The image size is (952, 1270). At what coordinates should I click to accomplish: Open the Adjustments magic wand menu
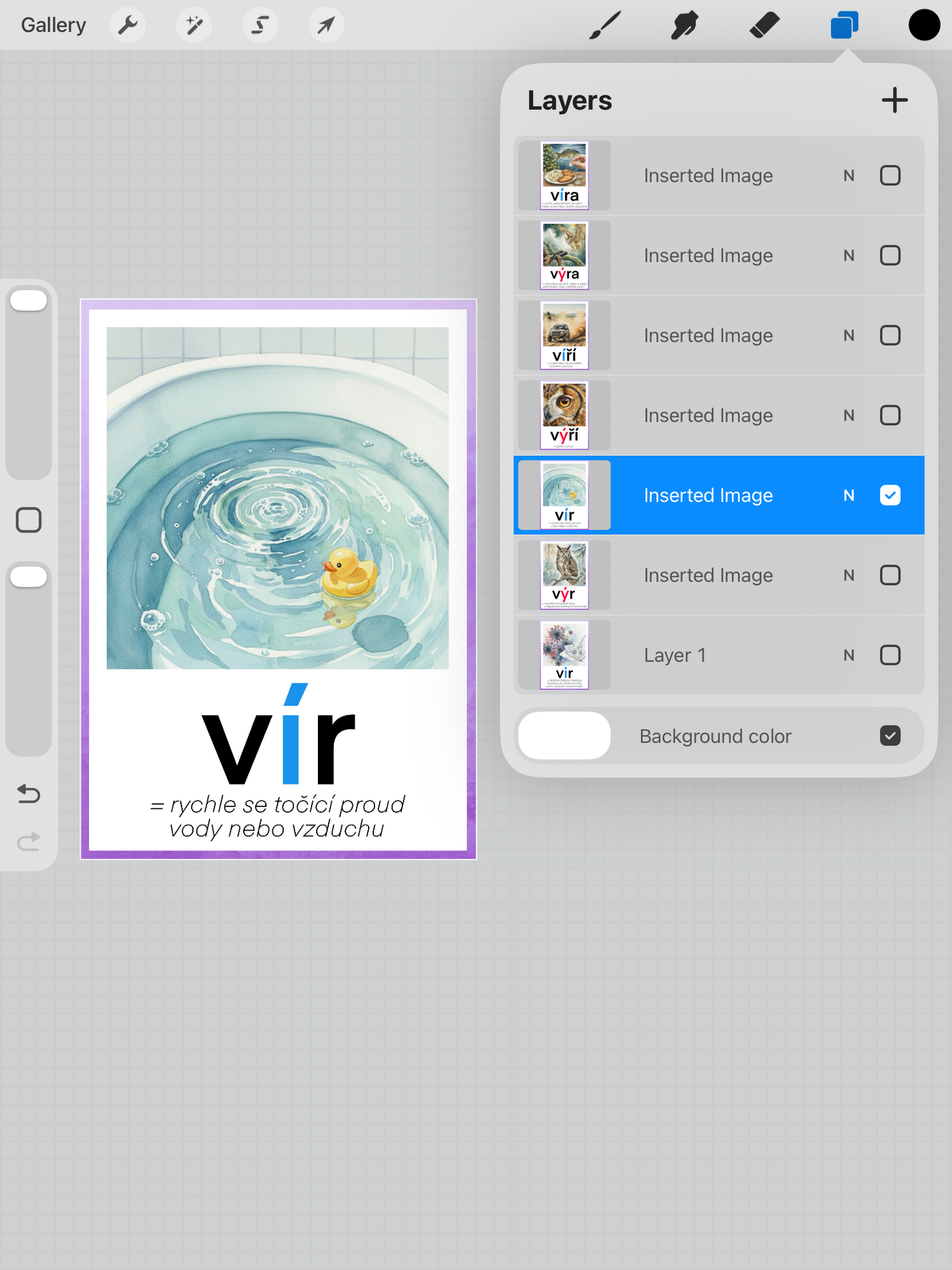pyautogui.click(x=194, y=25)
